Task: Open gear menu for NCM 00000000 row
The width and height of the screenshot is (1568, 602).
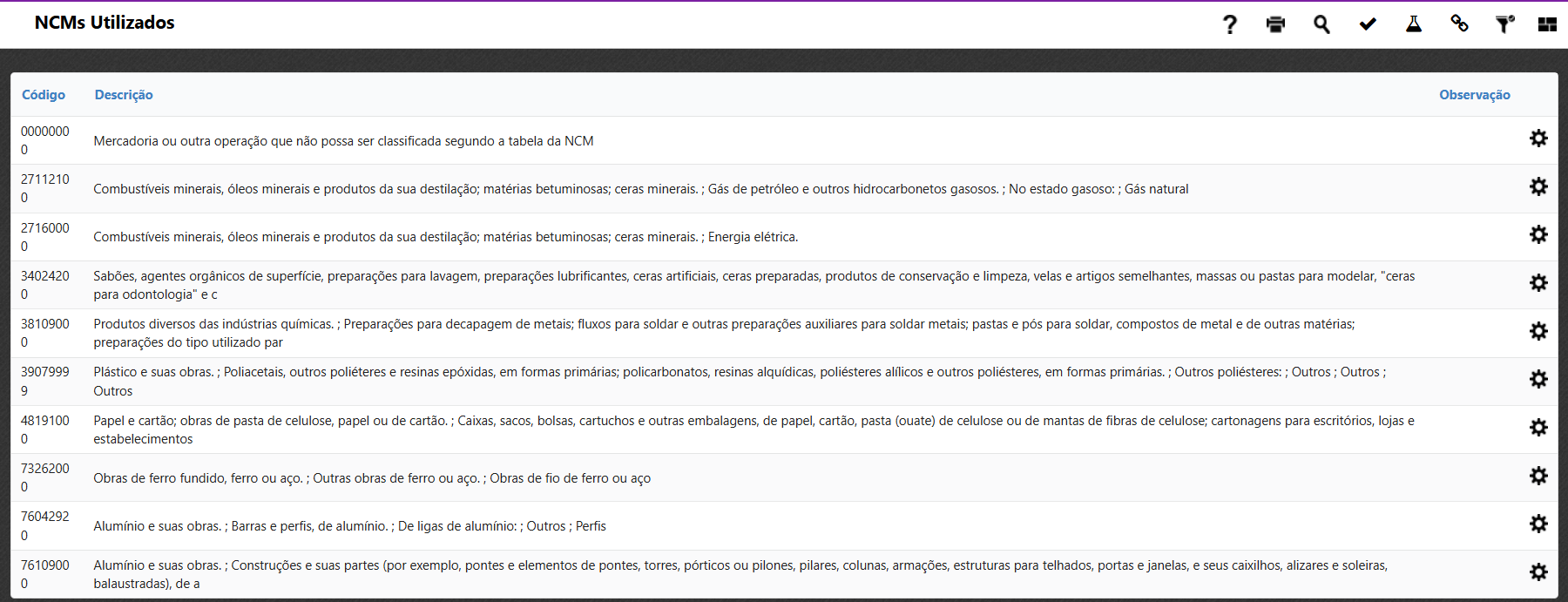Action: [1538, 139]
